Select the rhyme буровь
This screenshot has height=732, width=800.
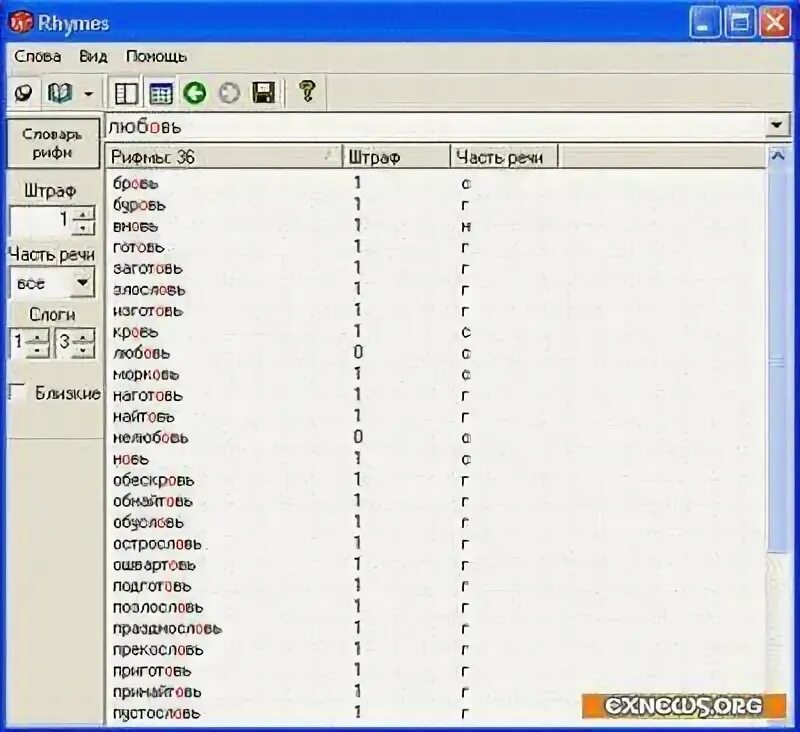click(139, 205)
